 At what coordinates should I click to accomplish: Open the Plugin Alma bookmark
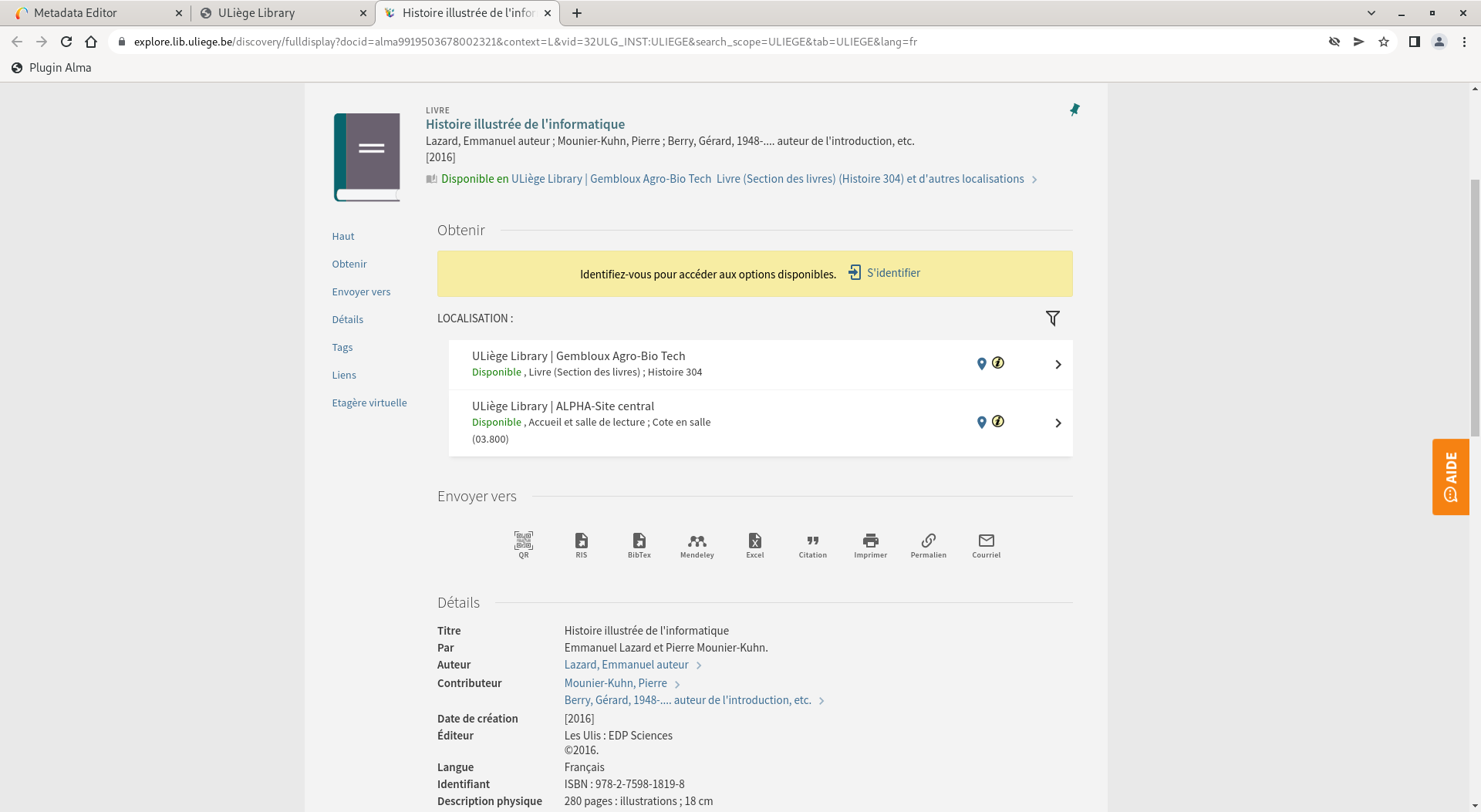pos(52,68)
